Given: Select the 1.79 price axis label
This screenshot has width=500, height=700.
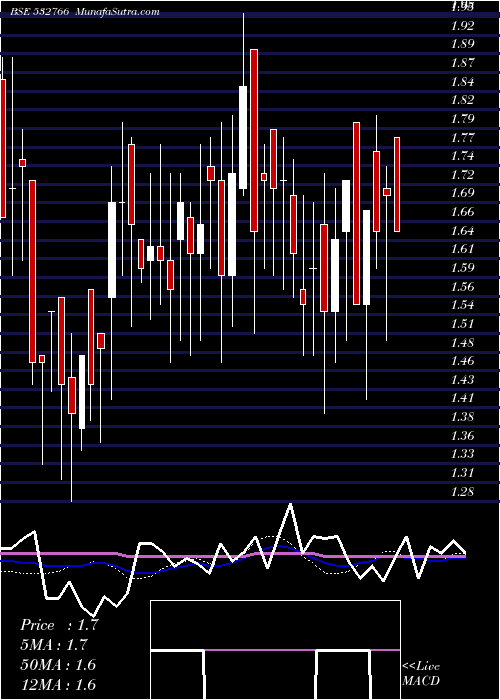Looking at the screenshot, I should (462, 119).
